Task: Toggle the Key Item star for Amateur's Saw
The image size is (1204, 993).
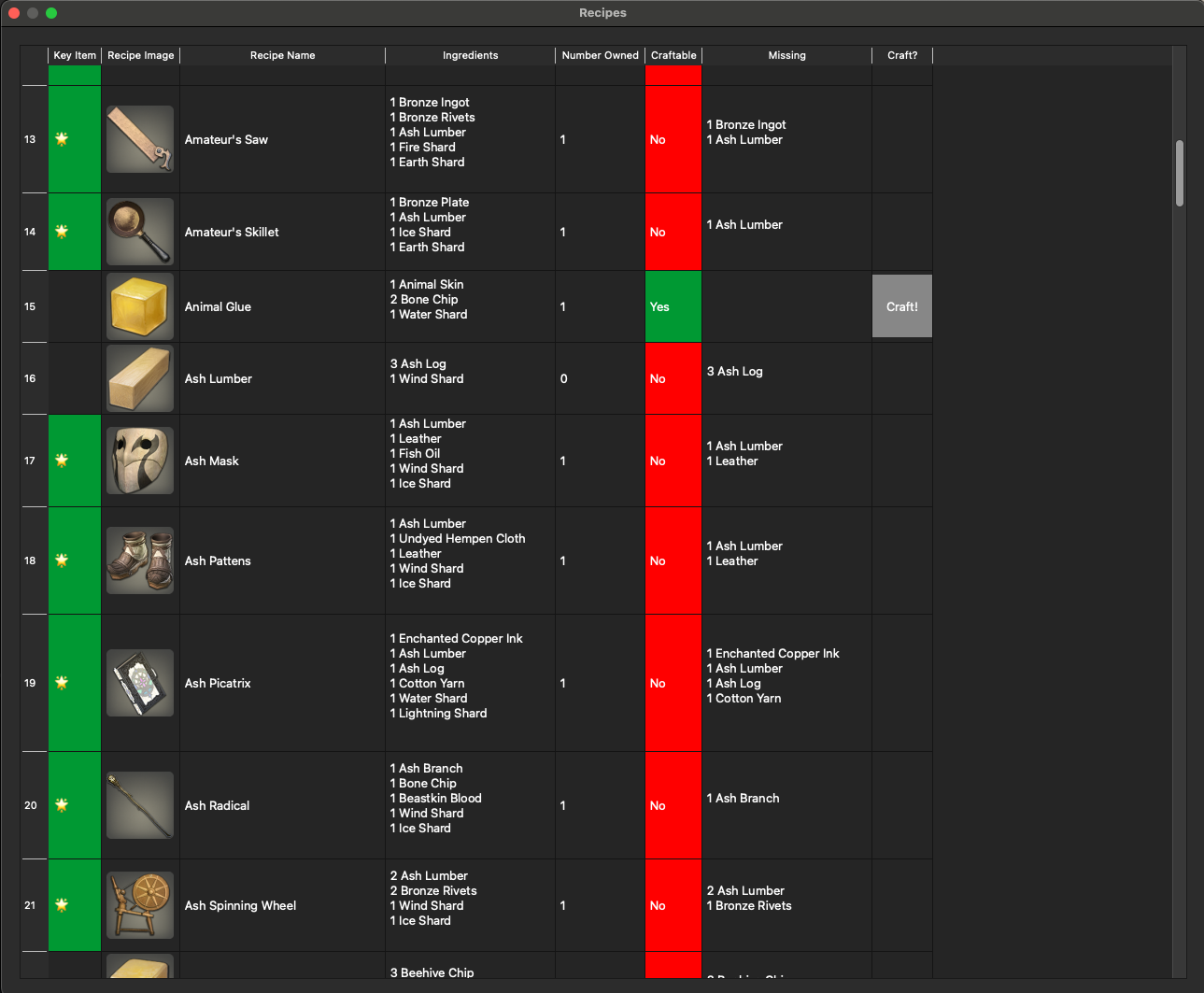Action: click(61, 139)
